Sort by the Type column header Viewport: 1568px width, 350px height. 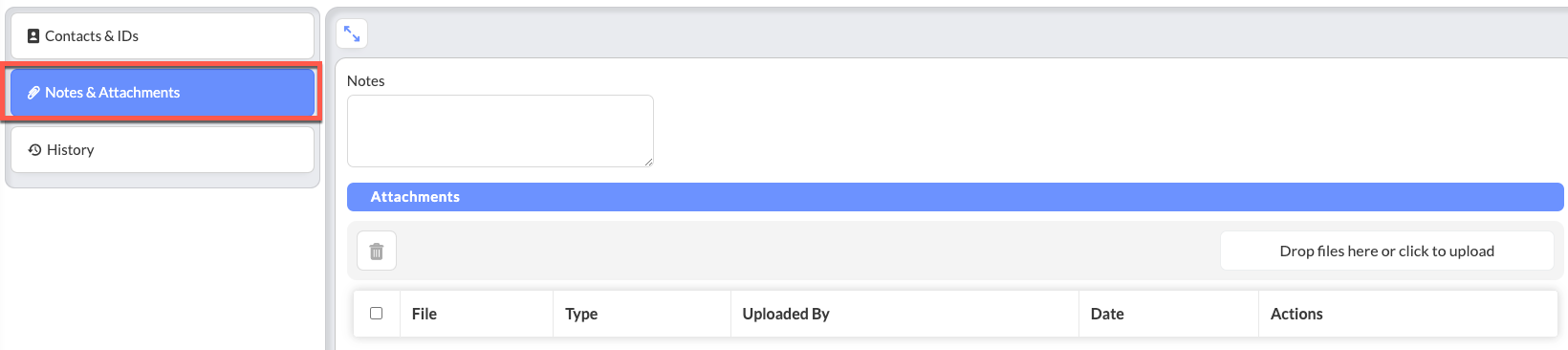click(581, 314)
